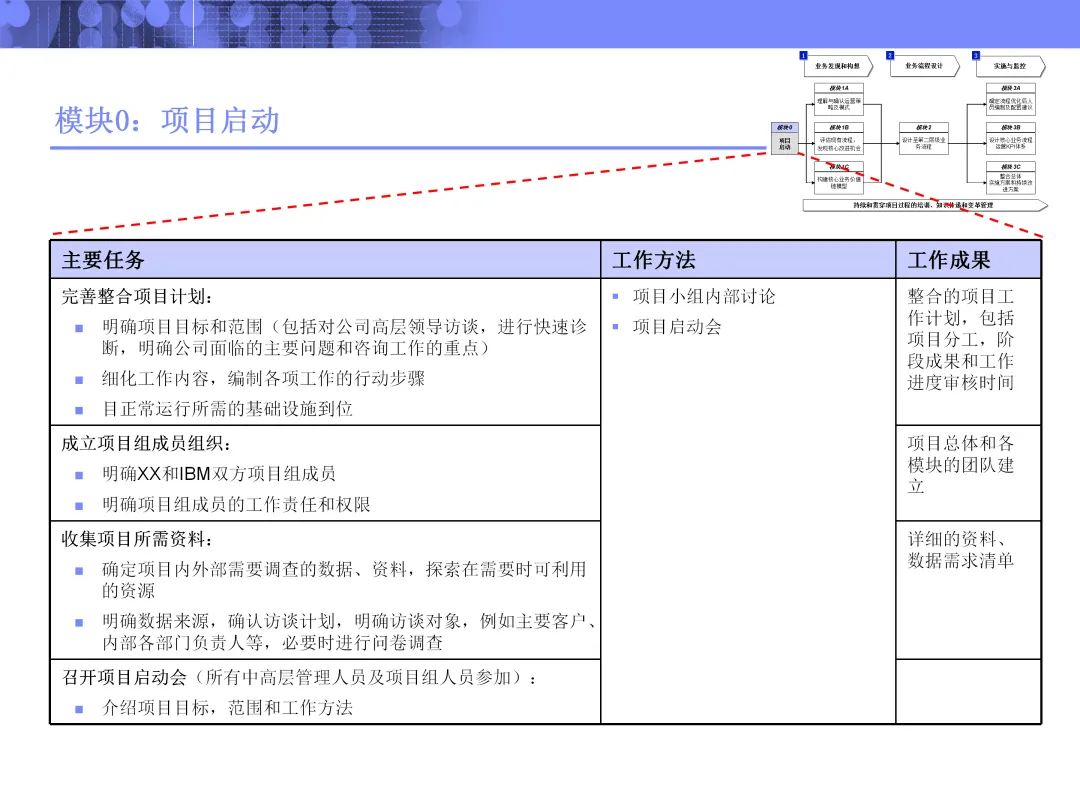Click the blue number 1 badge

803,55
